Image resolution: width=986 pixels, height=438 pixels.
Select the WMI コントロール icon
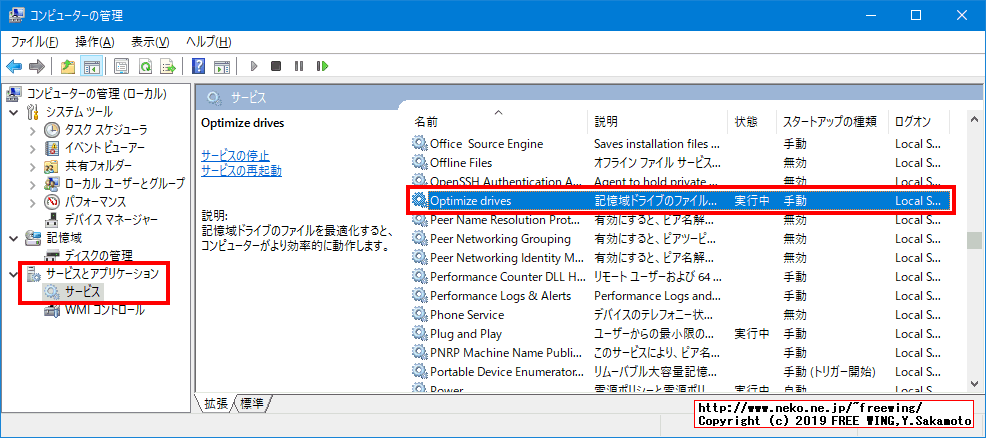click(x=52, y=310)
